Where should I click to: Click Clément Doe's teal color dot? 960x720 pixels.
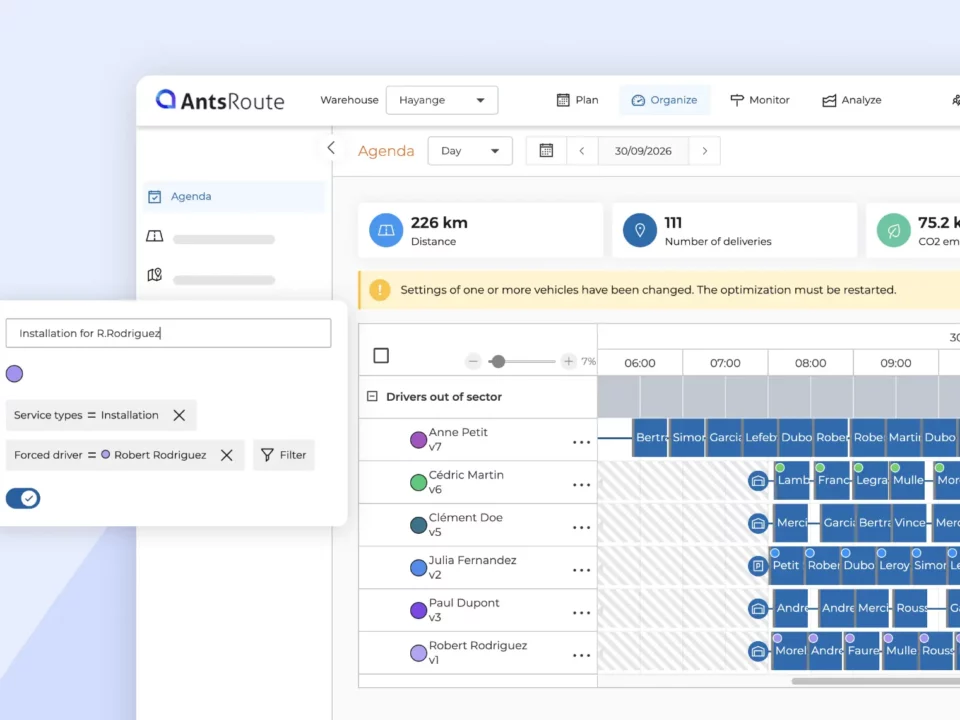[418, 525]
